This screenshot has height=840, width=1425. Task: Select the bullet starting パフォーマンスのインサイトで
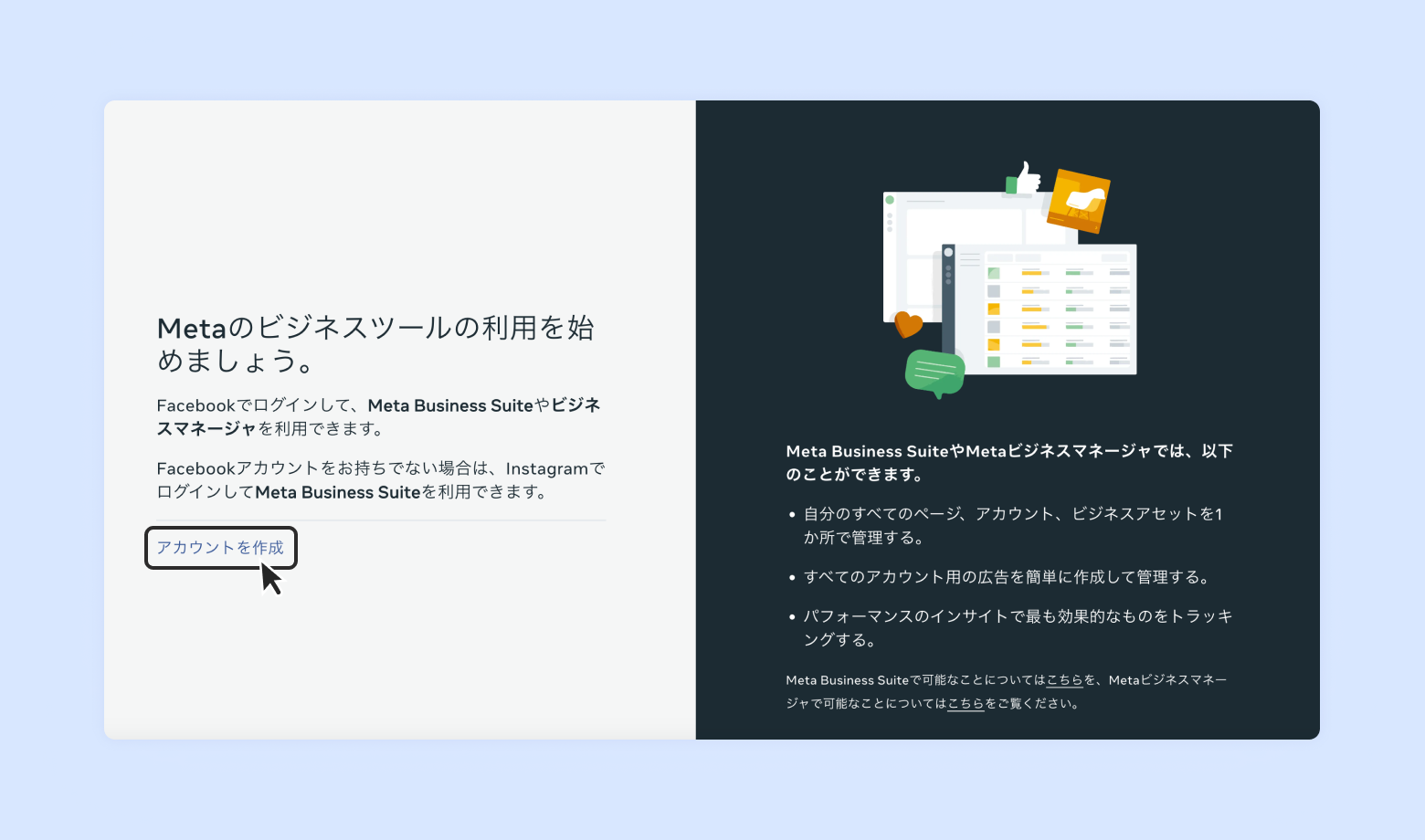point(1019,628)
